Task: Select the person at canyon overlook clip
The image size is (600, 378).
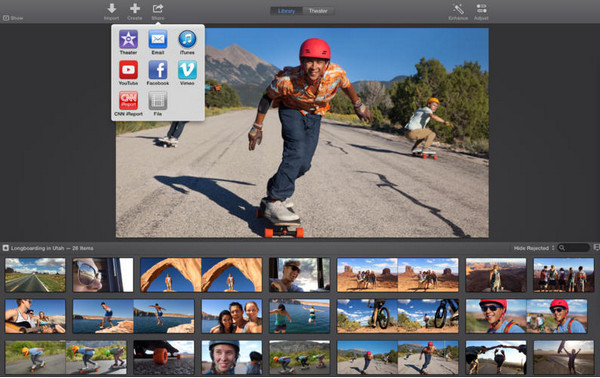Action: [496, 275]
